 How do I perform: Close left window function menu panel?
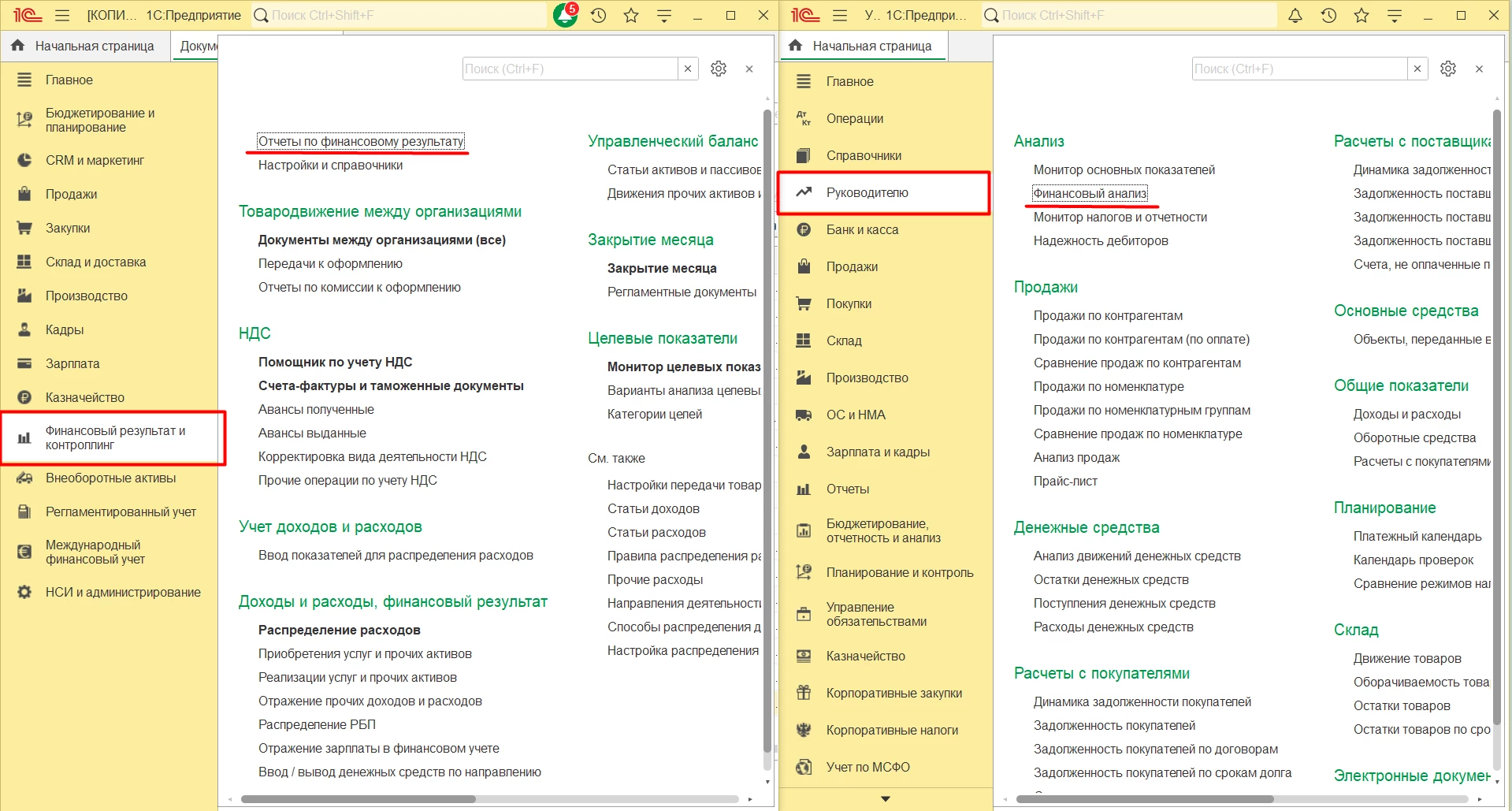point(749,69)
